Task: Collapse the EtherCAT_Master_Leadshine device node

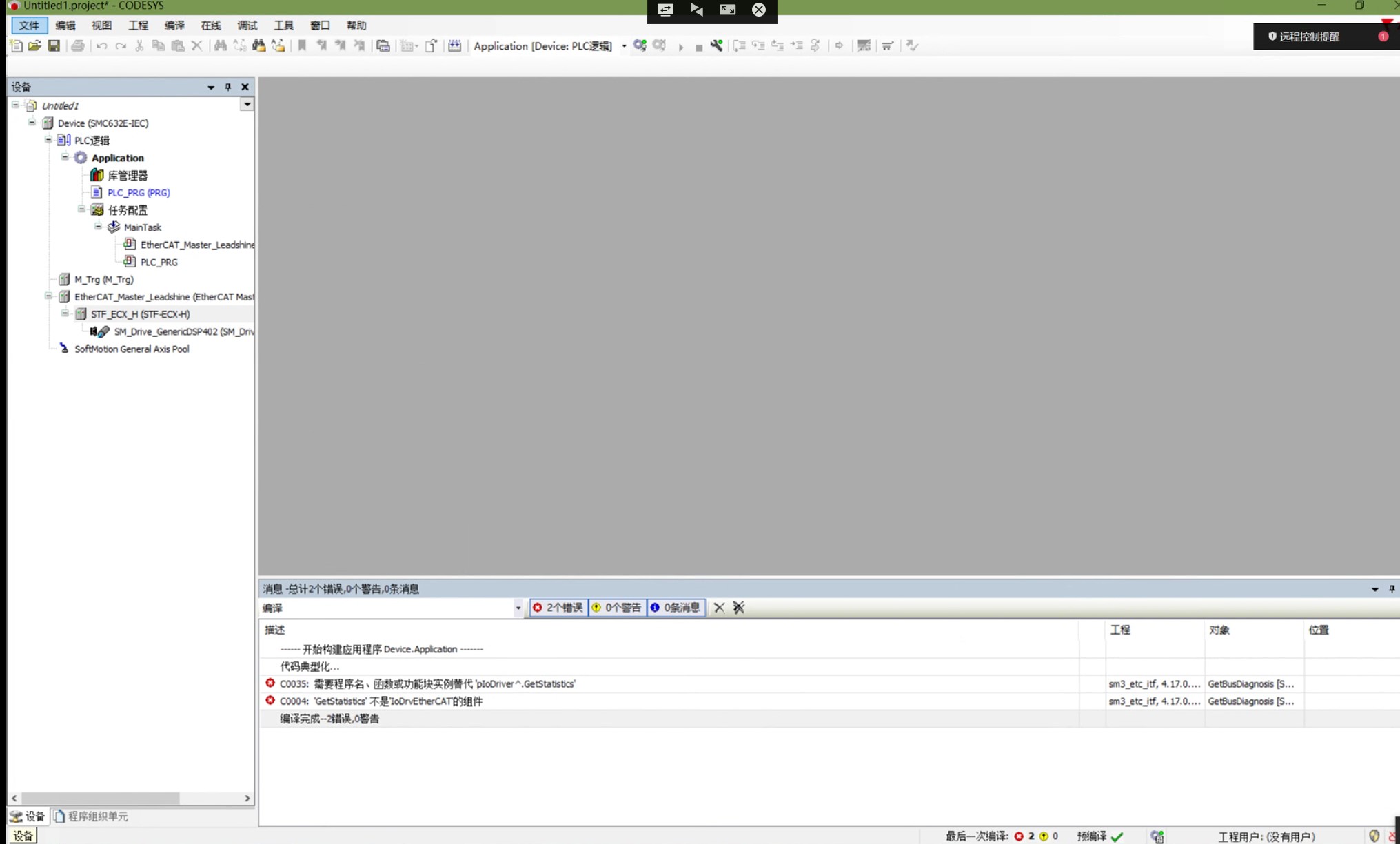Action: pyautogui.click(x=48, y=296)
